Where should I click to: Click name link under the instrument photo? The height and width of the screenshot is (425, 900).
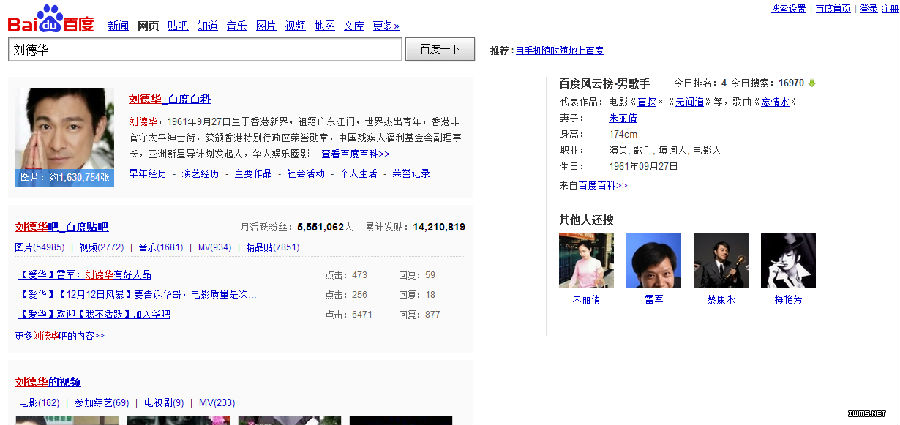point(721,300)
